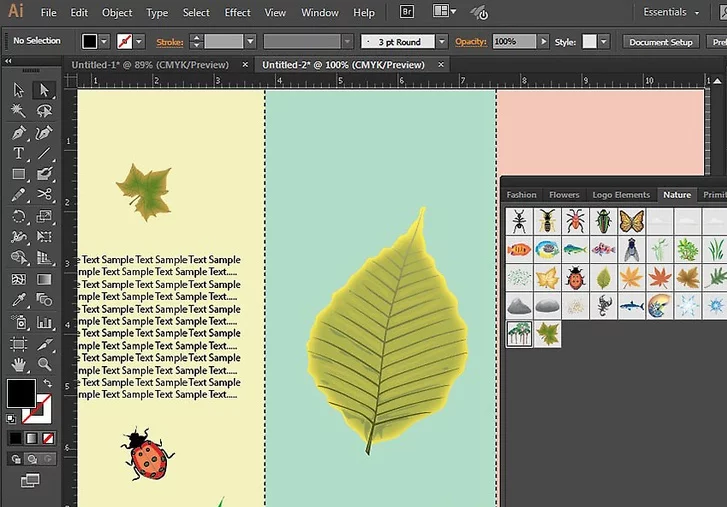Open the 3 pt Round brush dropdown
This screenshot has height=507, width=727.
pyautogui.click(x=441, y=42)
